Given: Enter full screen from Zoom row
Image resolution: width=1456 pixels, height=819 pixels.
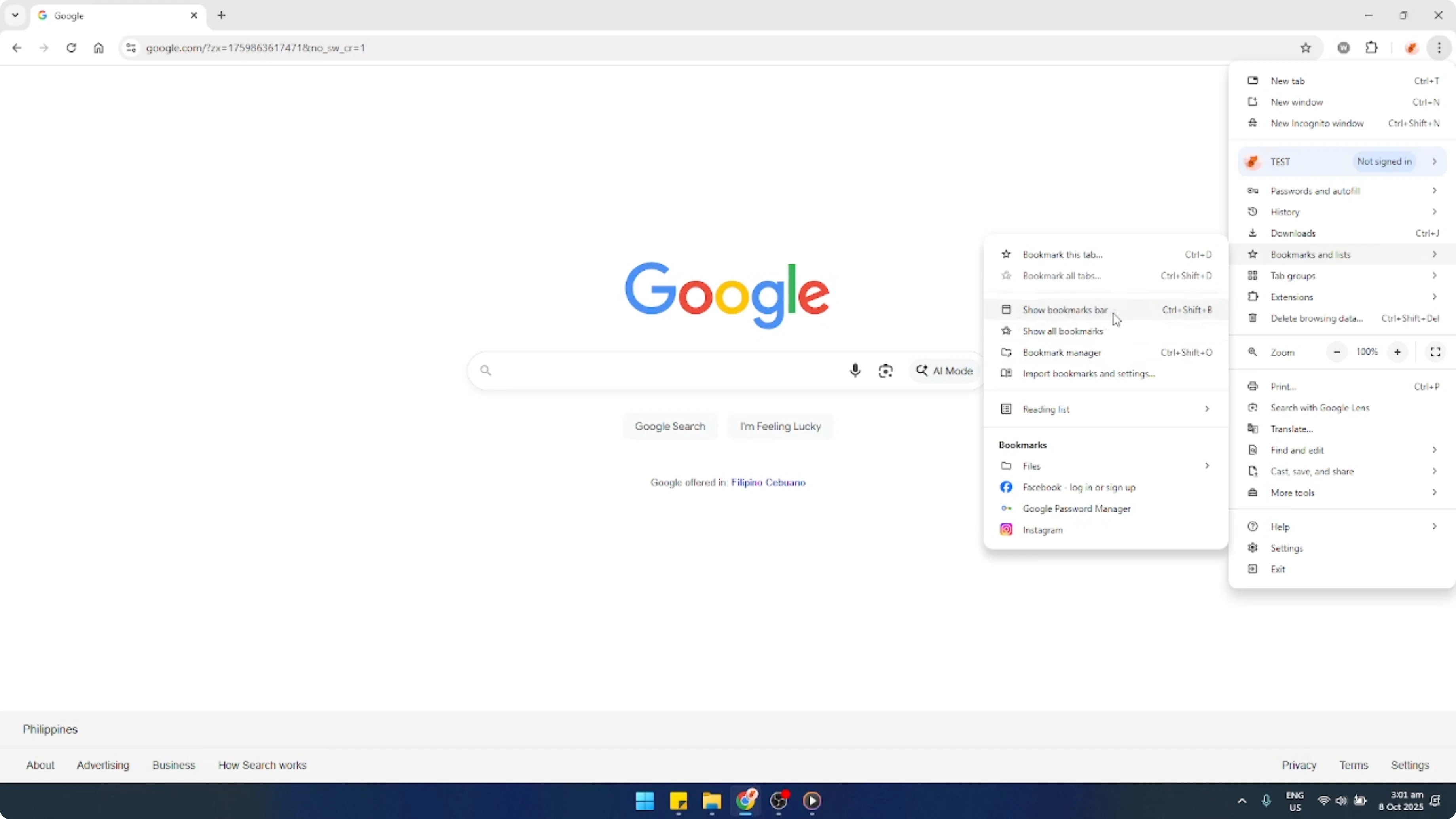Looking at the screenshot, I should point(1435,352).
